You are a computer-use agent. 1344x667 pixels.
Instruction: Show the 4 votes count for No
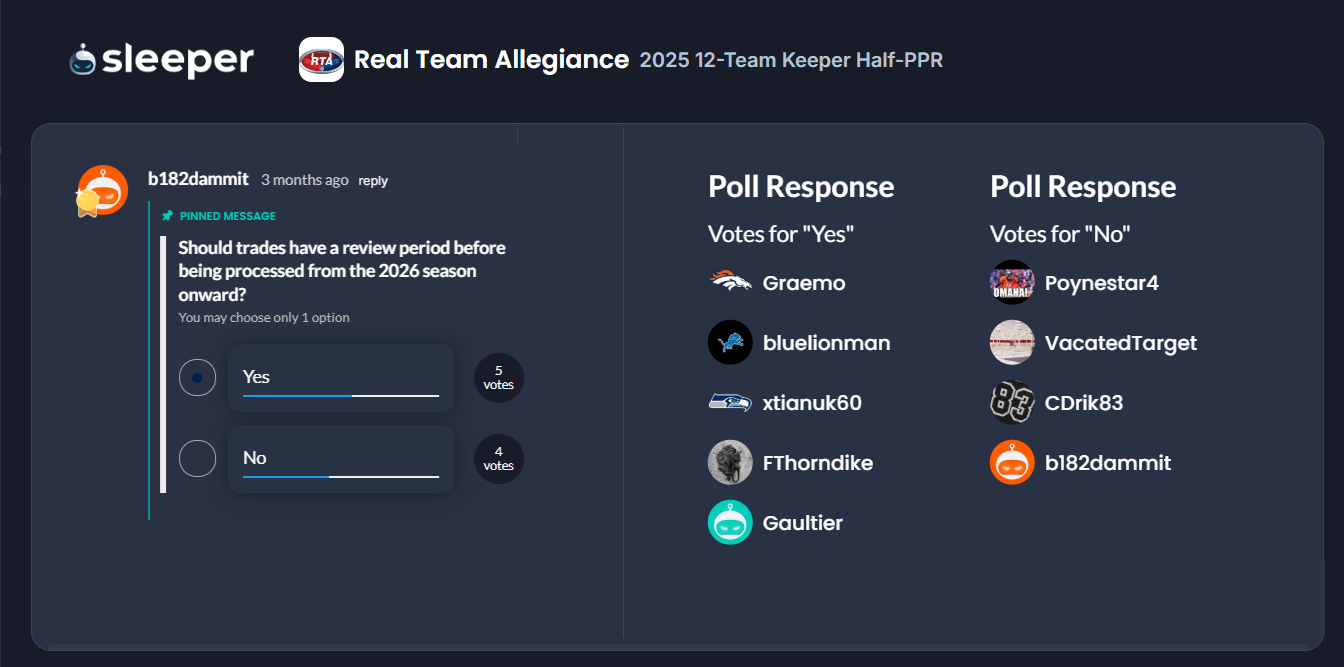point(498,459)
